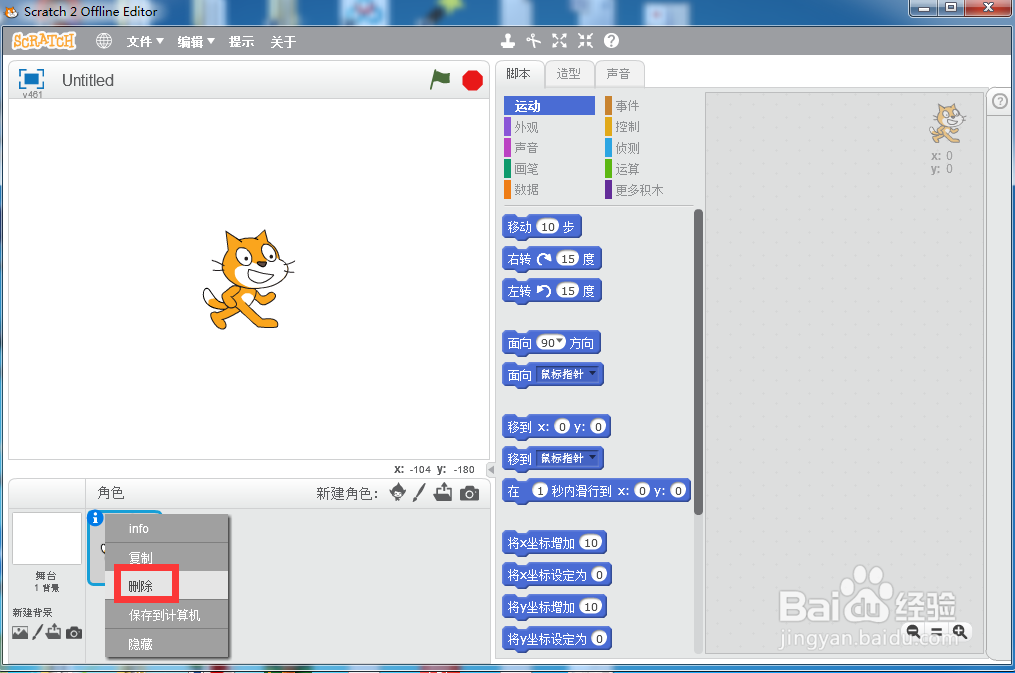The height and width of the screenshot is (673, 1015).
Task: Select the 事件 events block category
Action: (649, 105)
